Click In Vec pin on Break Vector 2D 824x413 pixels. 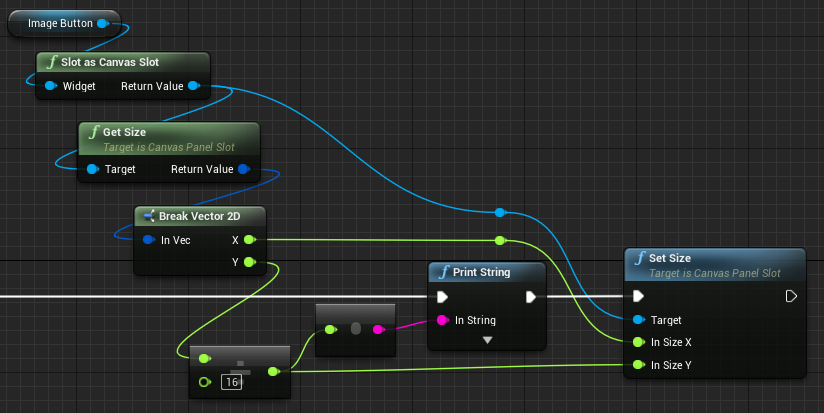tap(149, 240)
